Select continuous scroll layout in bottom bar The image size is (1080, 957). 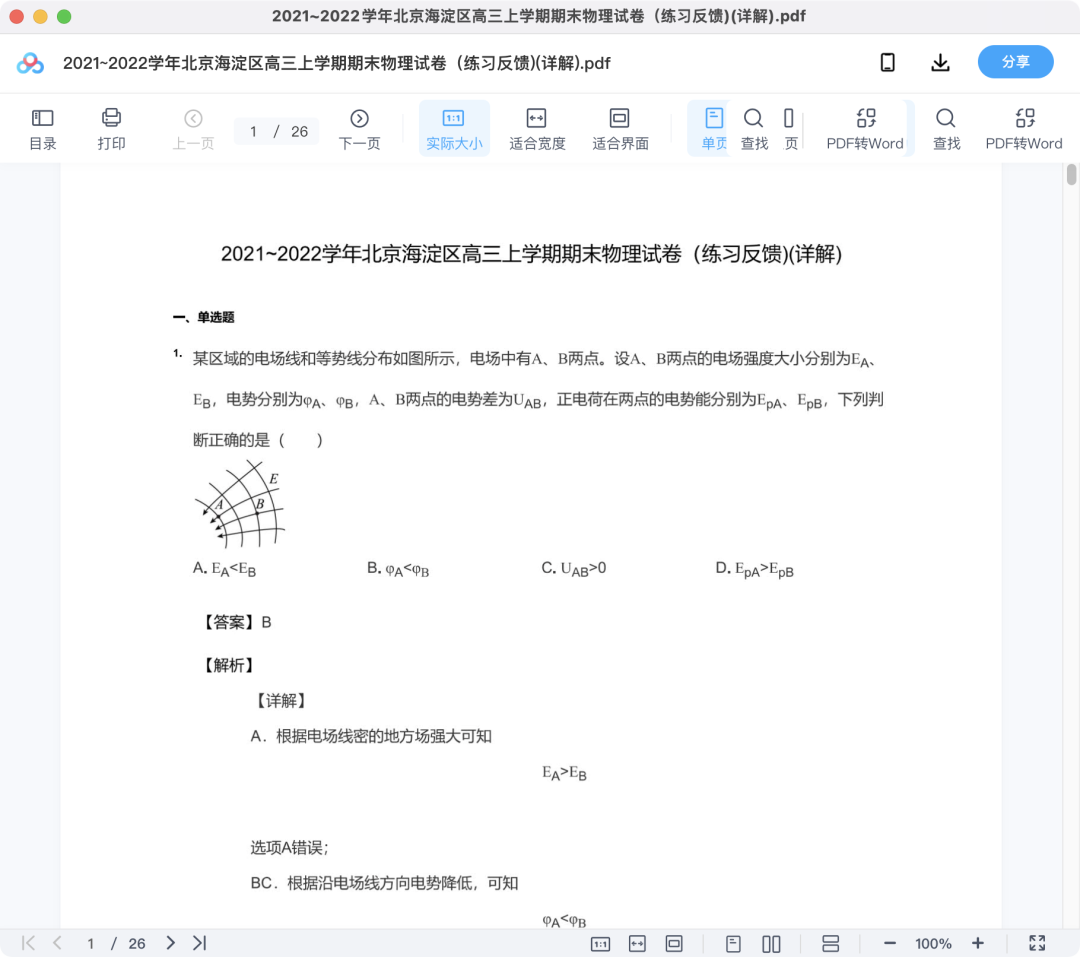click(x=831, y=944)
